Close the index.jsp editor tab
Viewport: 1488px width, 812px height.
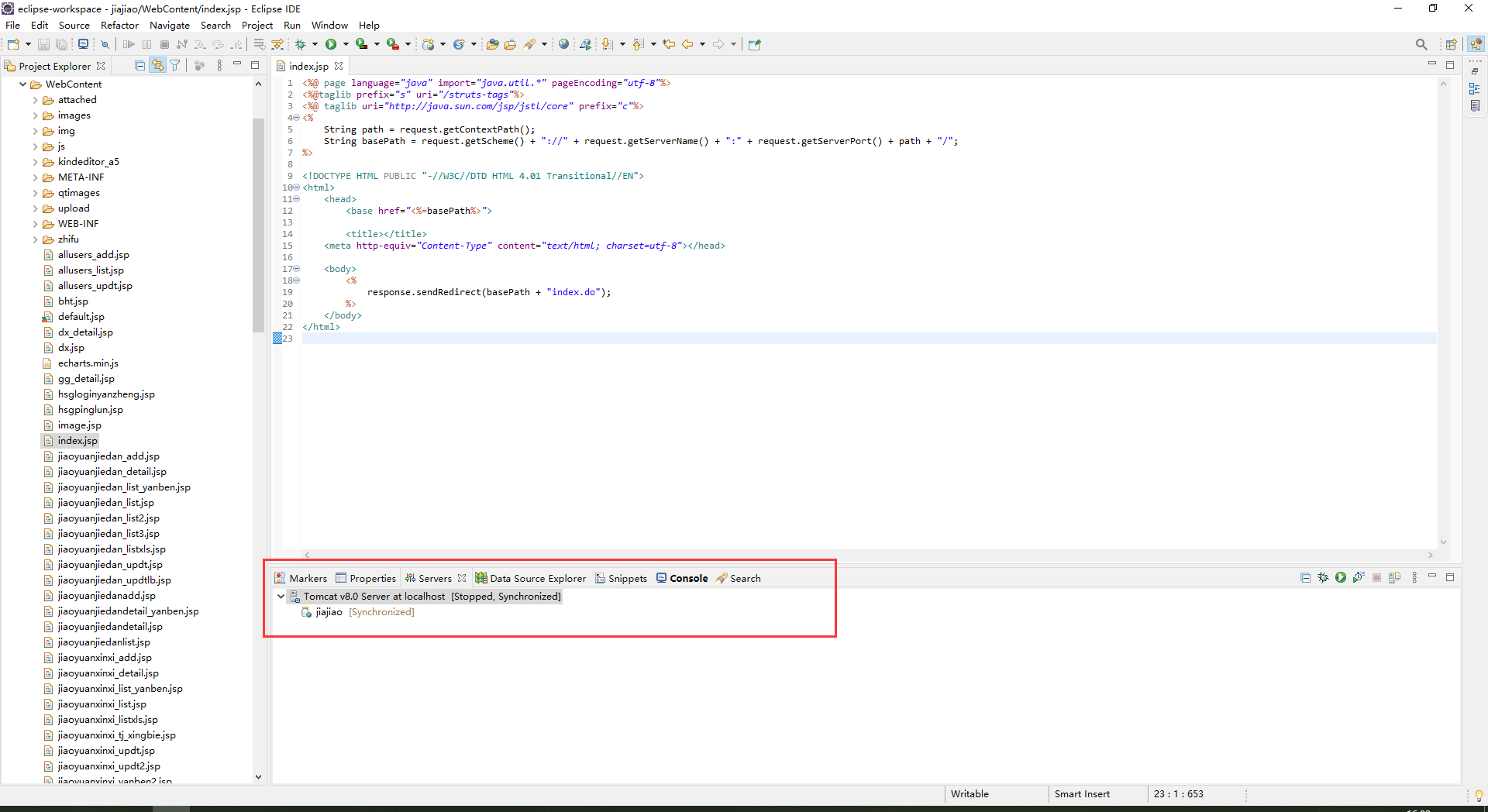tap(339, 66)
